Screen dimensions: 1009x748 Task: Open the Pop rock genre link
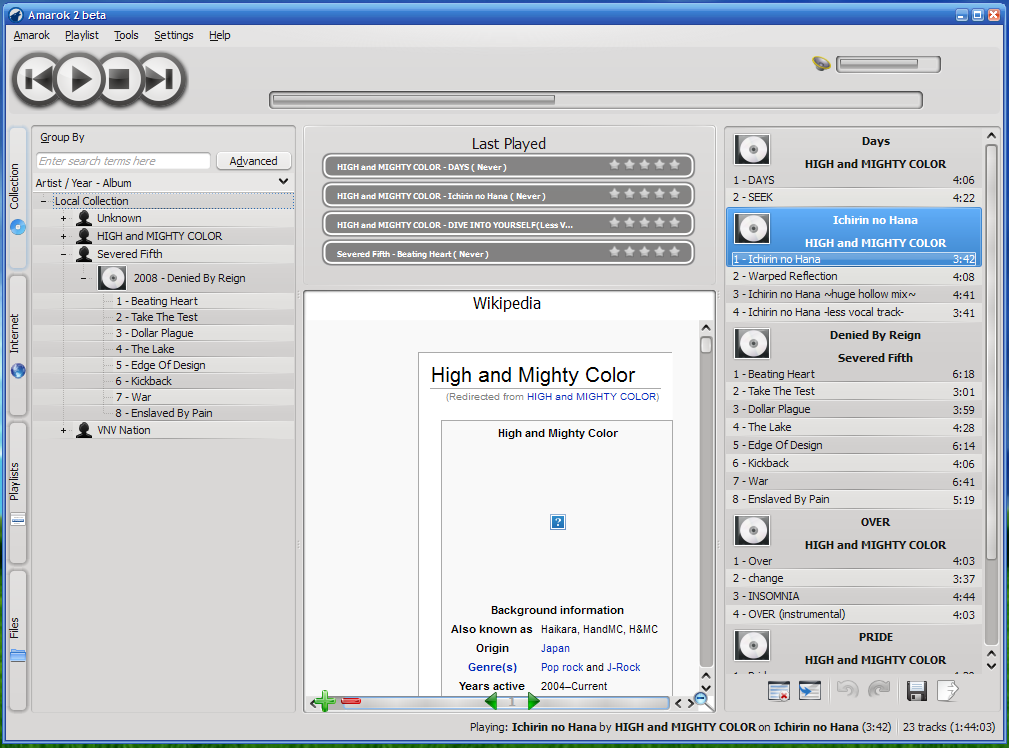562,668
